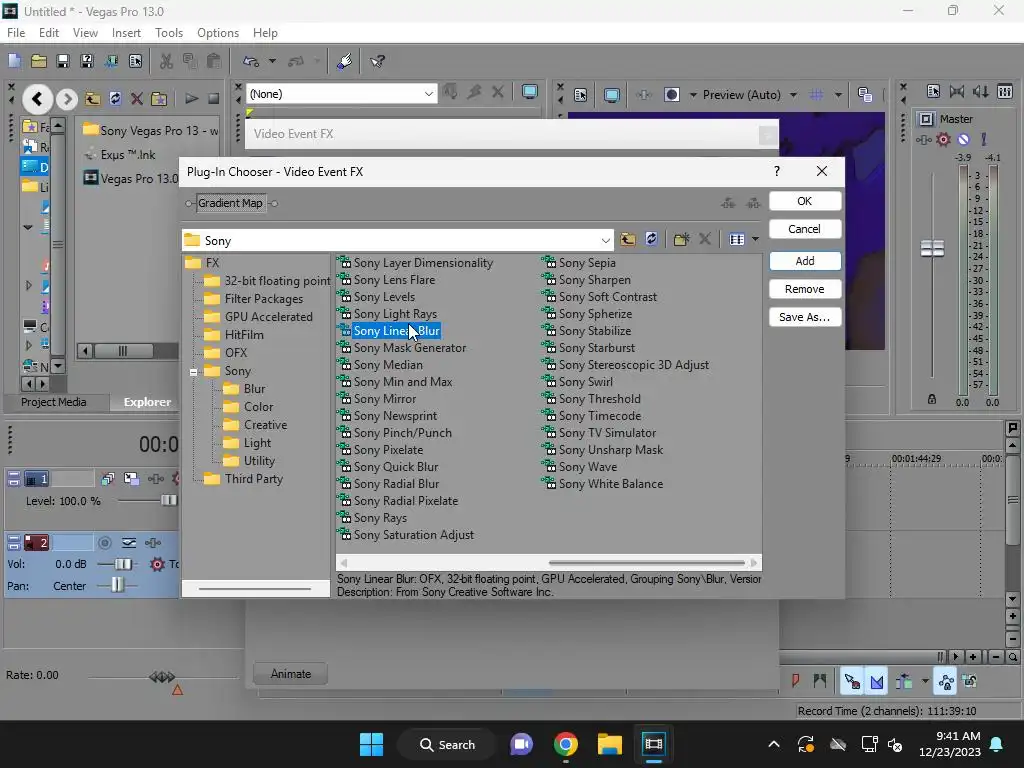This screenshot has height=768, width=1024.
Task: Click the Save As... button
Action: [805, 317]
